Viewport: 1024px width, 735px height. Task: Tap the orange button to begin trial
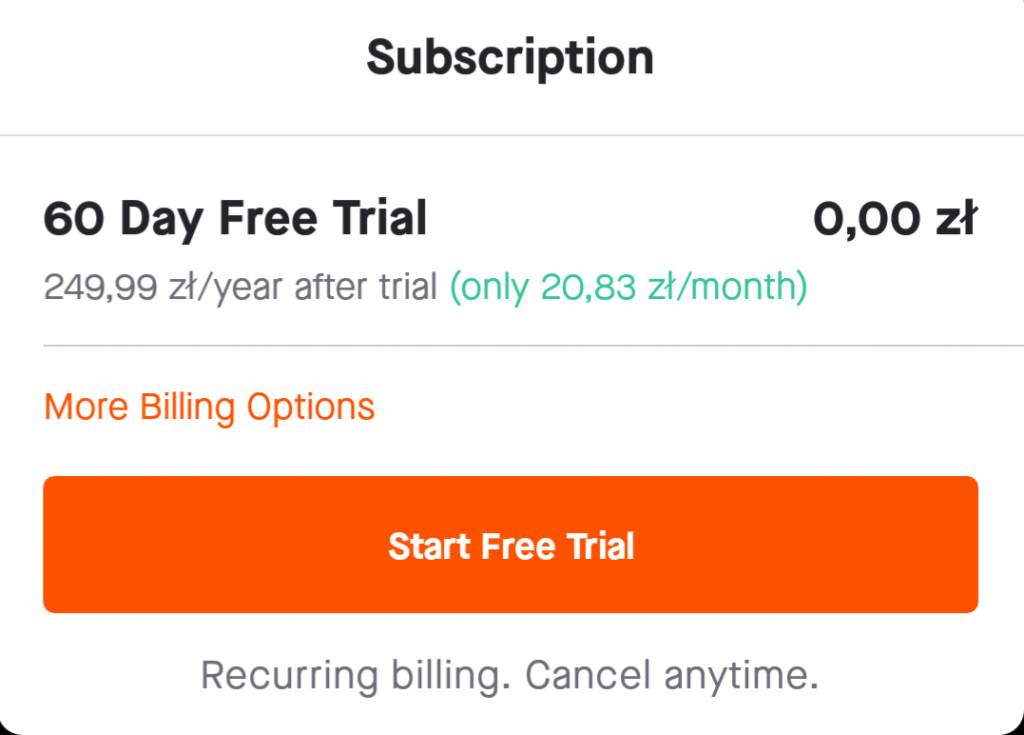coord(510,545)
